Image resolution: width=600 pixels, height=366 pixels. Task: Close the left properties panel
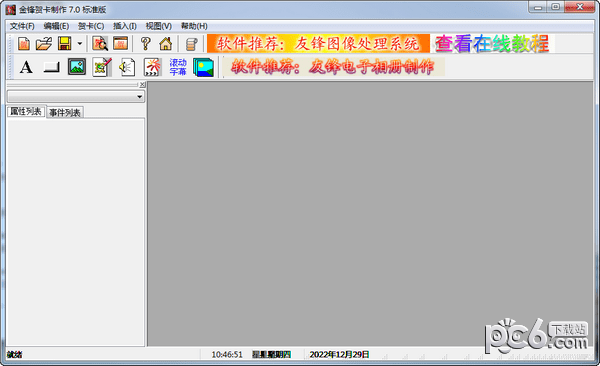142,84
